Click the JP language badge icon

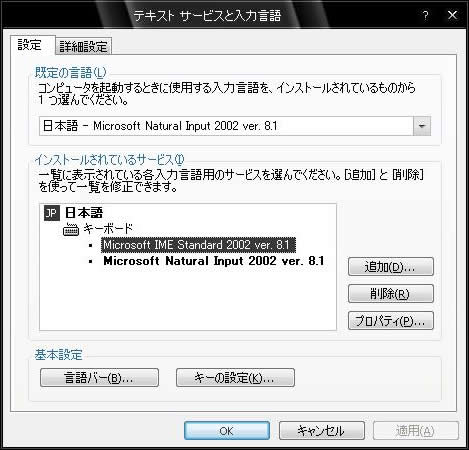point(52,213)
